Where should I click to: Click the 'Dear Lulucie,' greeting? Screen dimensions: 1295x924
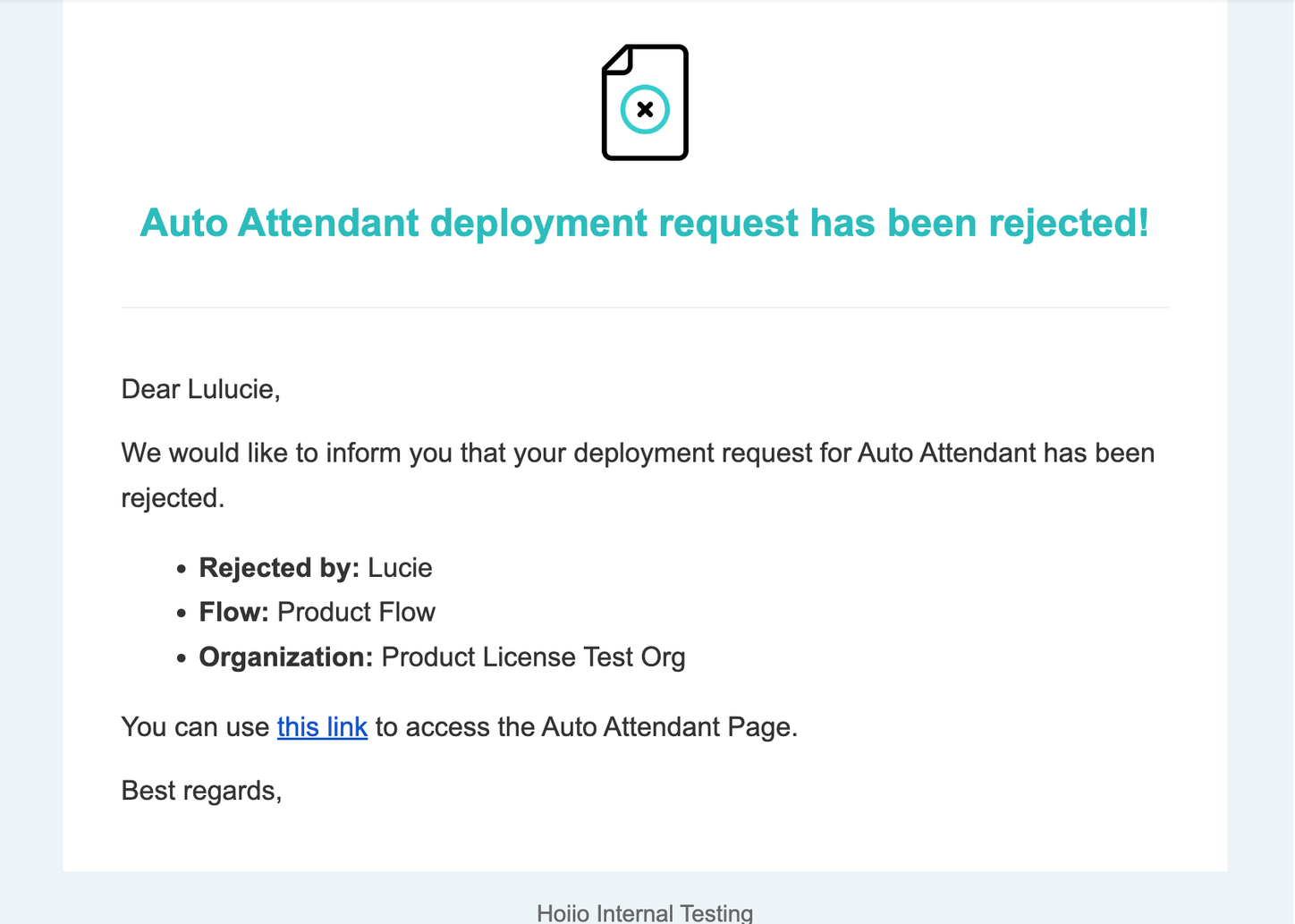coord(201,389)
